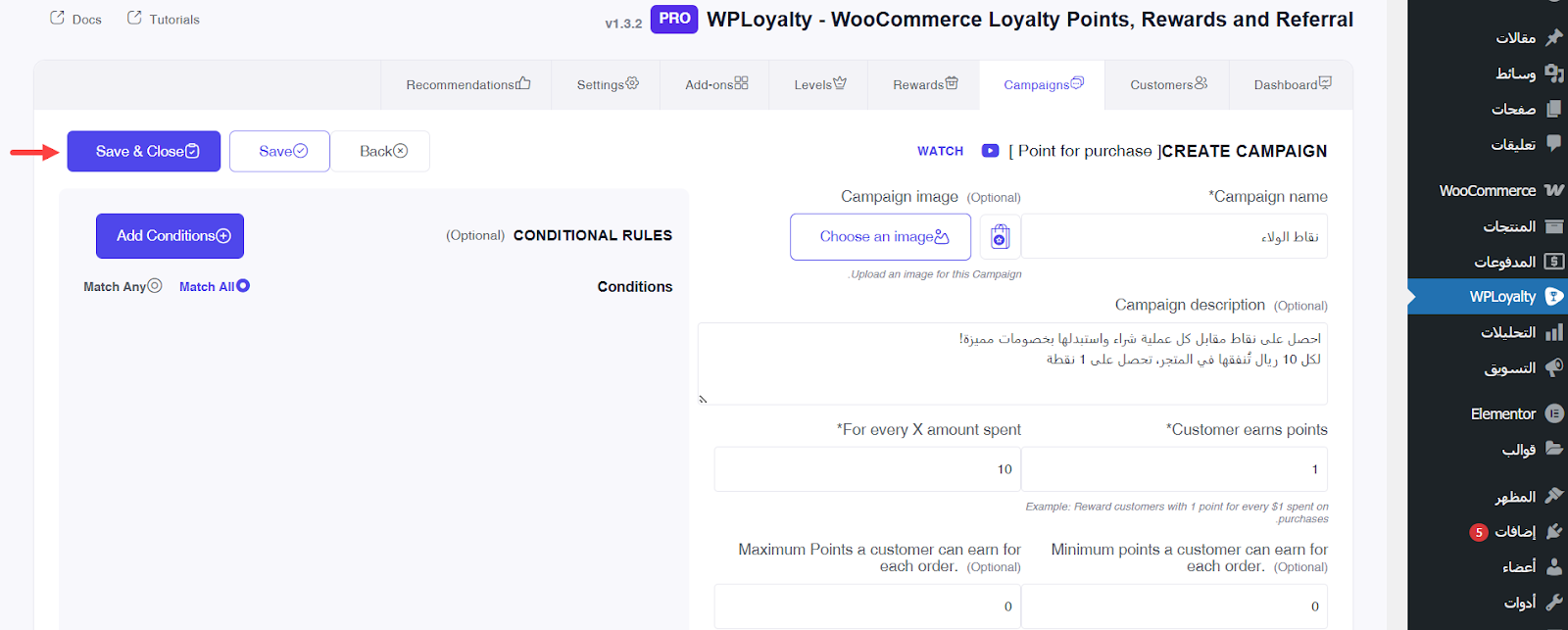Focus the For every X amount spent field

867,469
